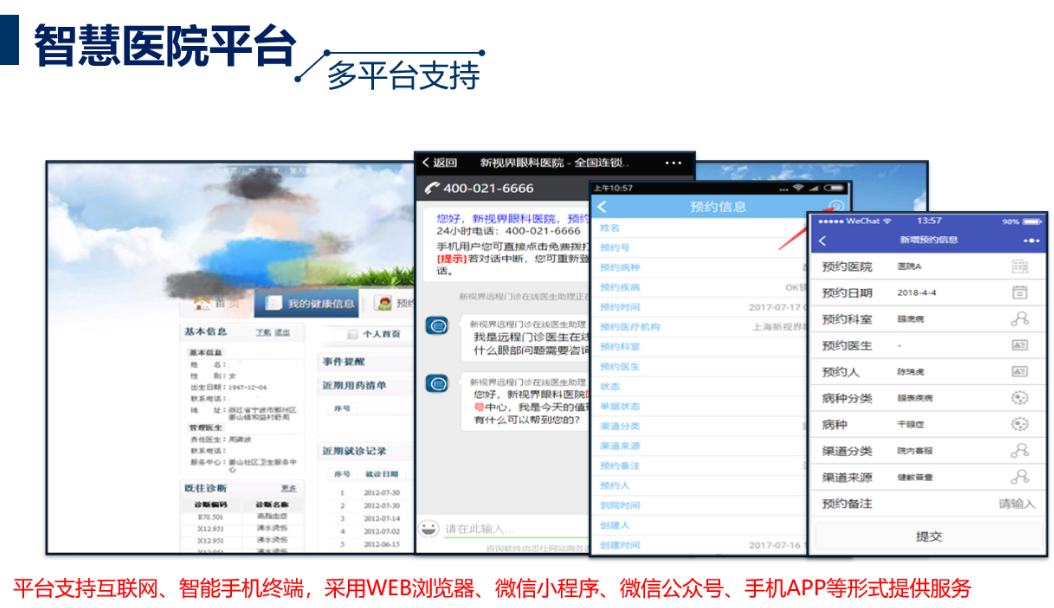Screen dimensions: 1054x608
Task: Click 预约时间 row in 预约信息 list
Action: point(699,307)
